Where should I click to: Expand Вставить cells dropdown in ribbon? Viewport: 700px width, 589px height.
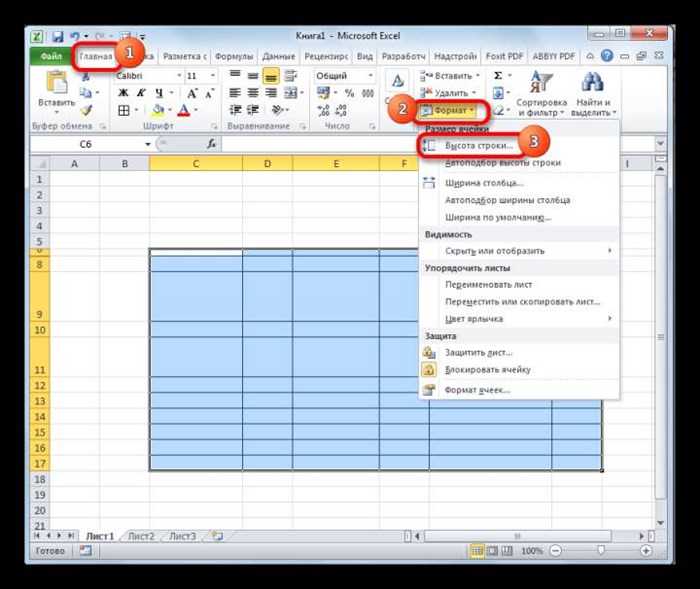(x=478, y=76)
